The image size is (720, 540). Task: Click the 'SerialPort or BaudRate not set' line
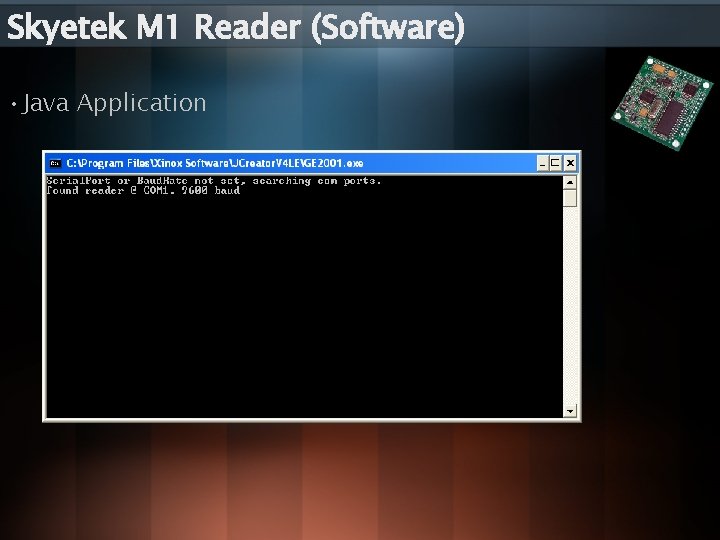tap(214, 180)
